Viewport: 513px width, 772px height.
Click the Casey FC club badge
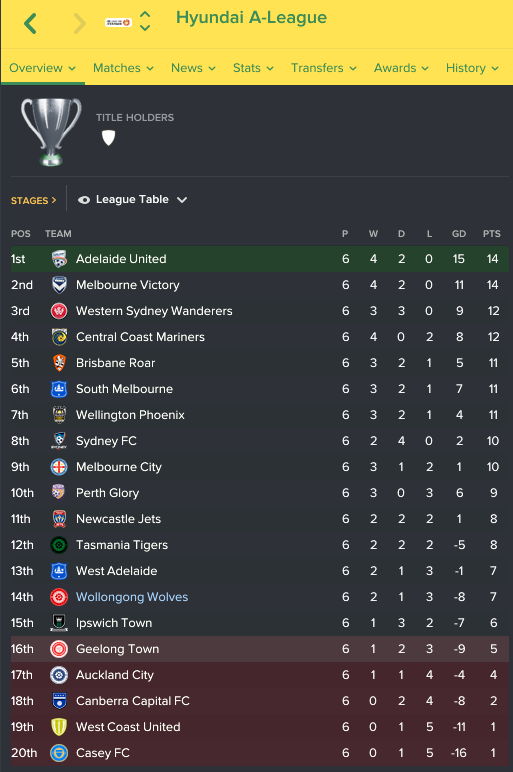(59, 753)
